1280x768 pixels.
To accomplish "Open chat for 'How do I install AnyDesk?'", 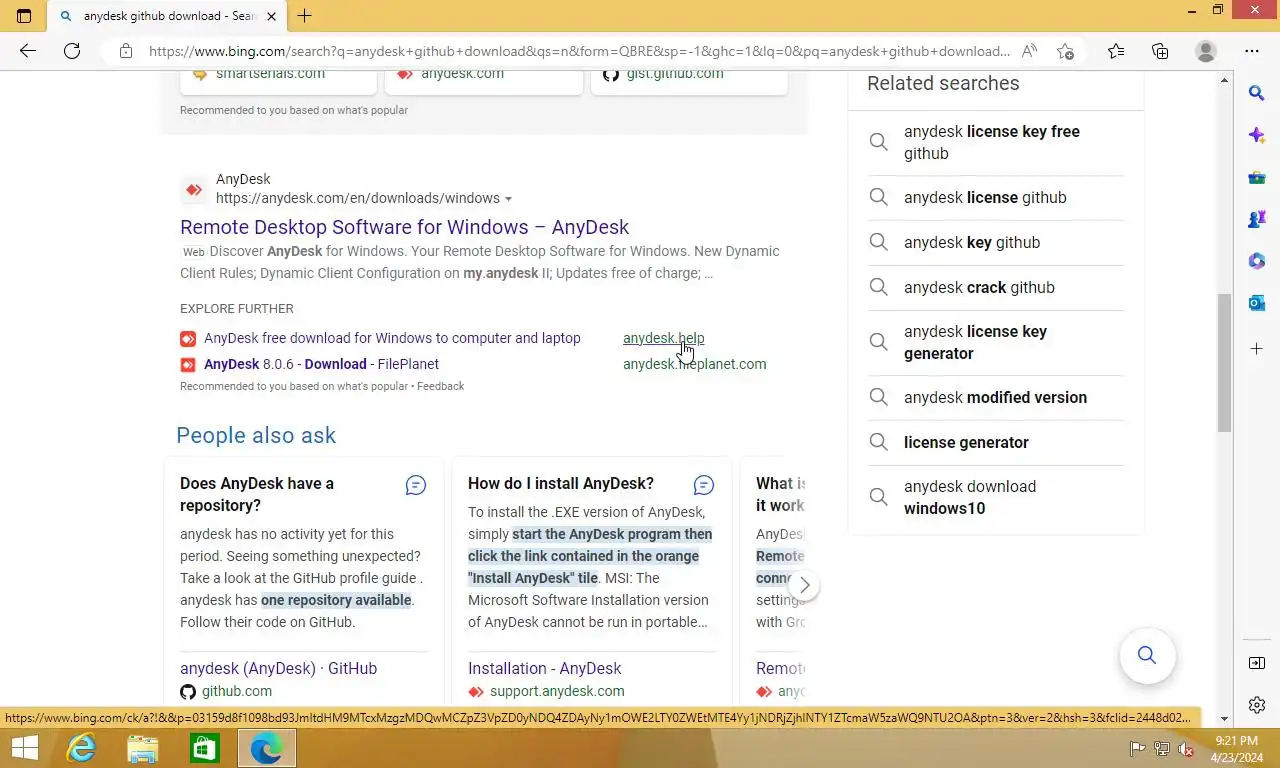I will tap(704, 485).
